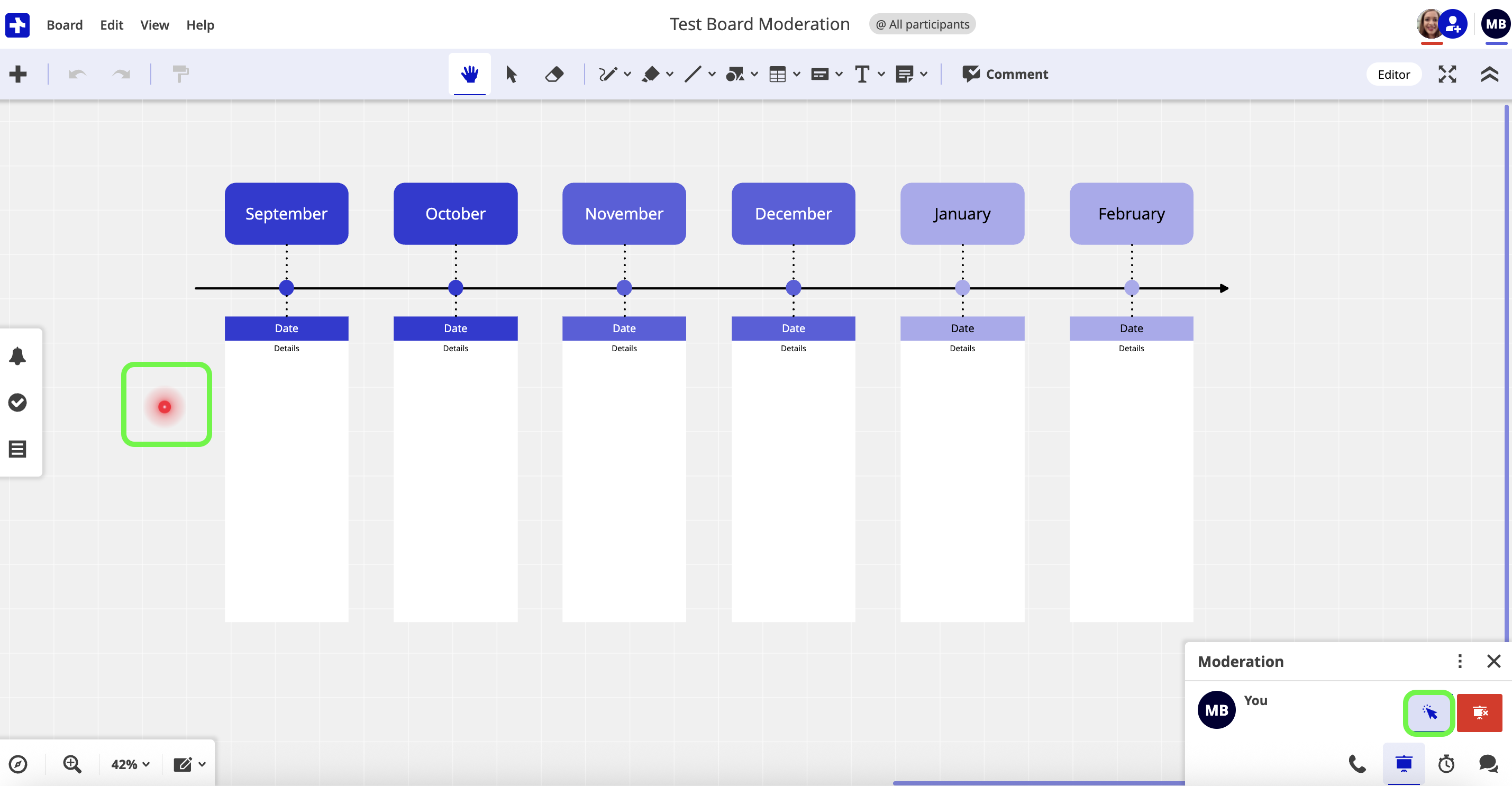Select the arrow pointer tool

pos(511,74)
